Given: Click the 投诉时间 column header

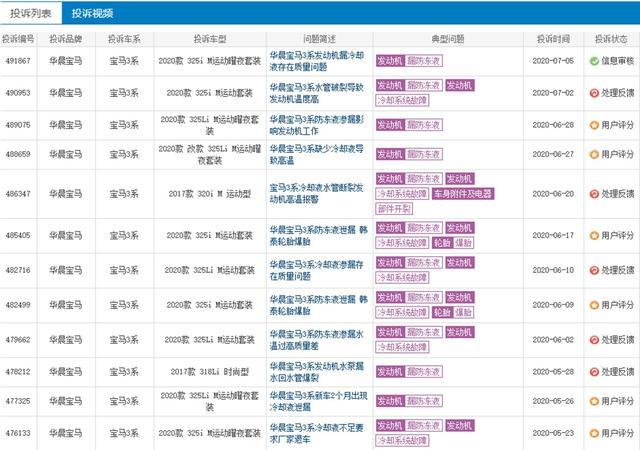Looking at the screenshot, I should 553,39.
